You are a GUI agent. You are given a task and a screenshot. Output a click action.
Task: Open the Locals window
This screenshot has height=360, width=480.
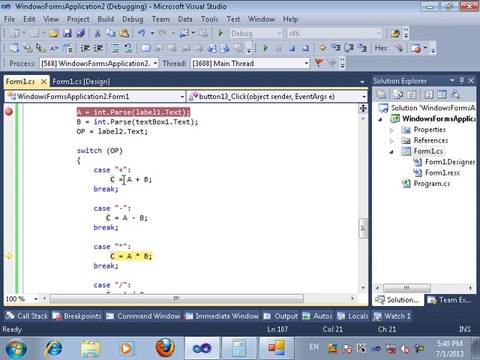(353, 316)
